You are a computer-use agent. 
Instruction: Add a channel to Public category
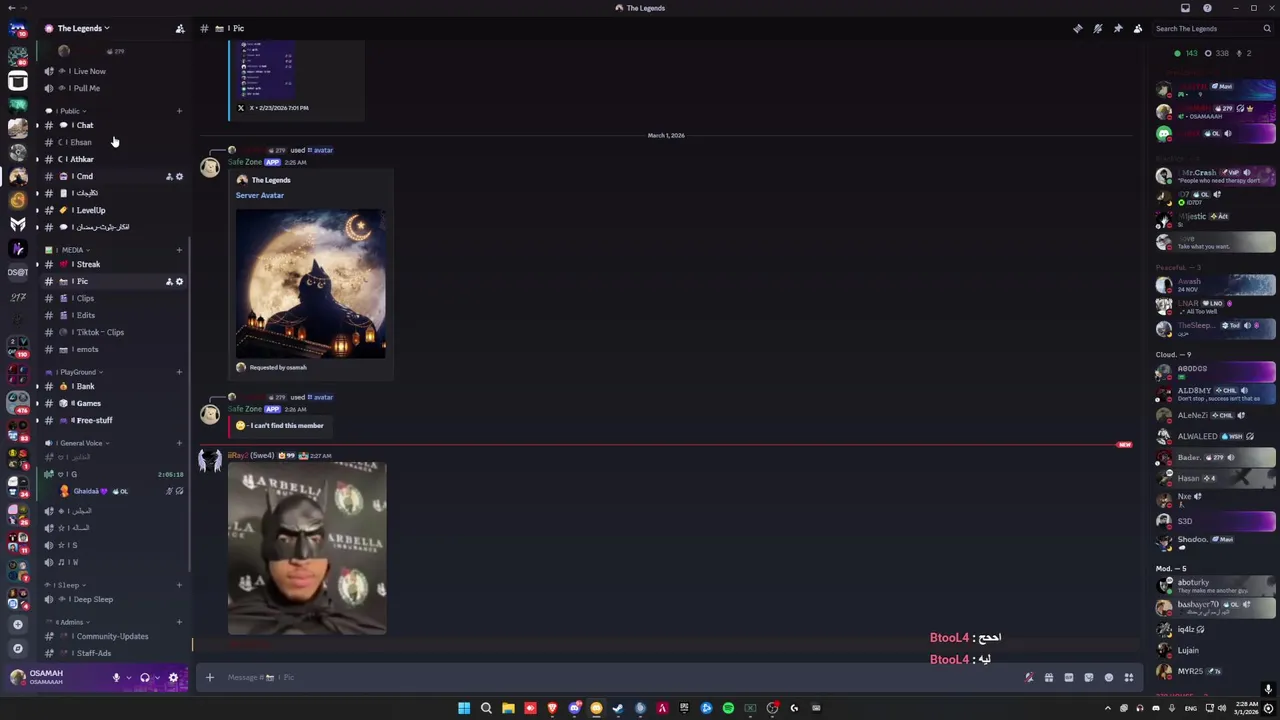pos(179,111)
